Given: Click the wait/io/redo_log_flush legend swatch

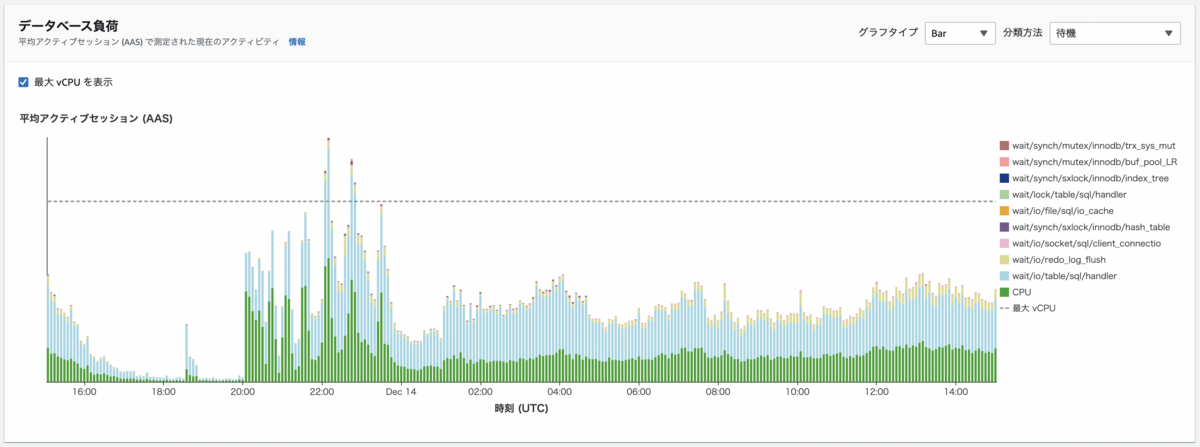Looking at the screenshot, I should [1004, 259].
